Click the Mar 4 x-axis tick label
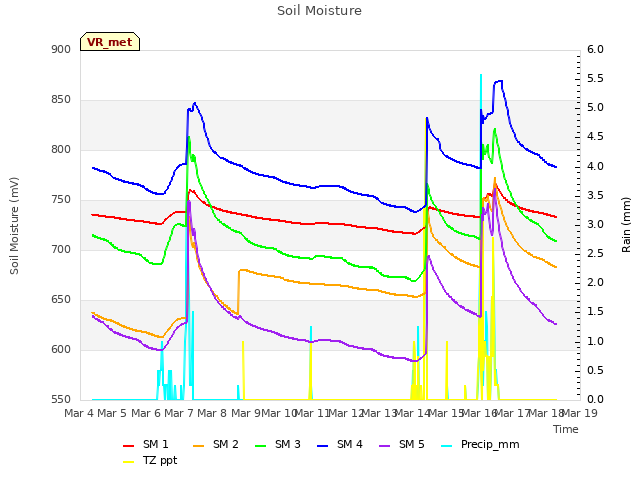 [79, 413]
